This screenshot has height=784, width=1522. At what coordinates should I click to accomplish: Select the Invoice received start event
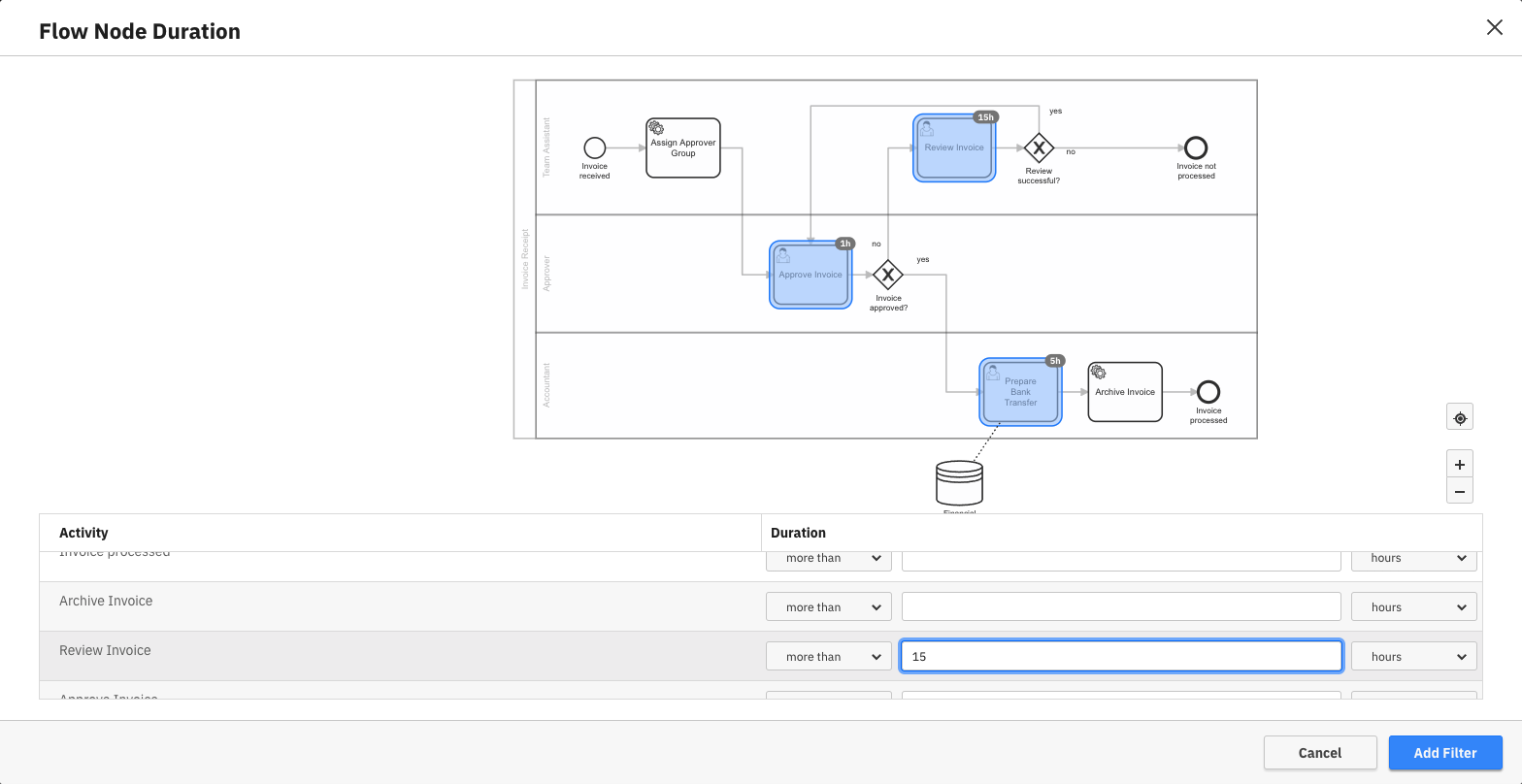click(x=595, y=147)
